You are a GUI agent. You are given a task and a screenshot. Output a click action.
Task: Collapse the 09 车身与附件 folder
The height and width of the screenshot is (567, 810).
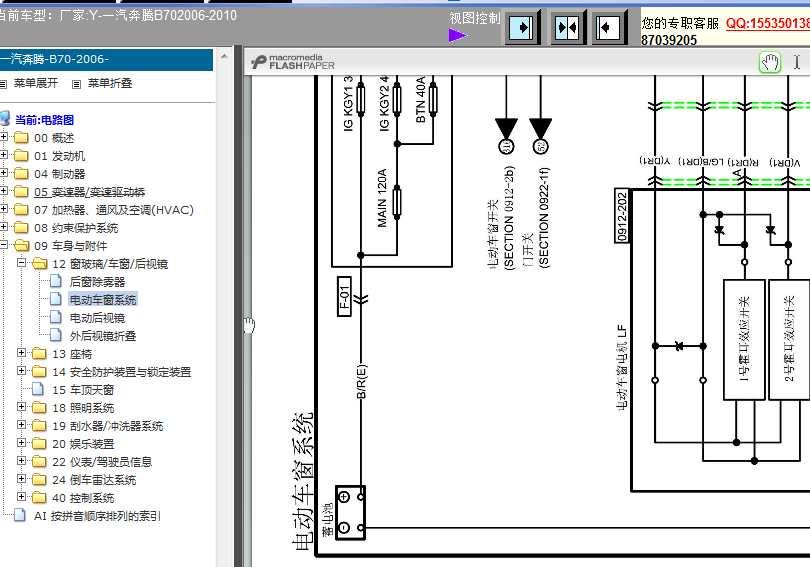(4, 245)
